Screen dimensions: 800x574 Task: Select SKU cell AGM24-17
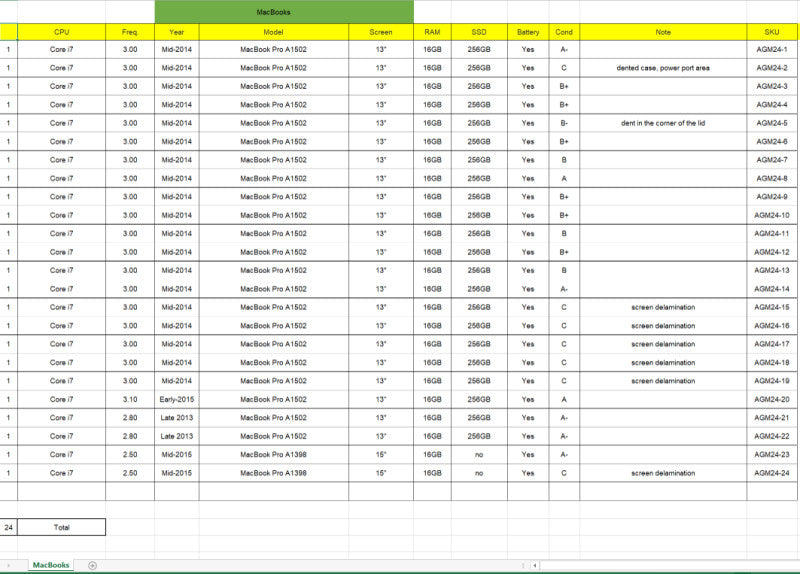click(x=772, y=344)
